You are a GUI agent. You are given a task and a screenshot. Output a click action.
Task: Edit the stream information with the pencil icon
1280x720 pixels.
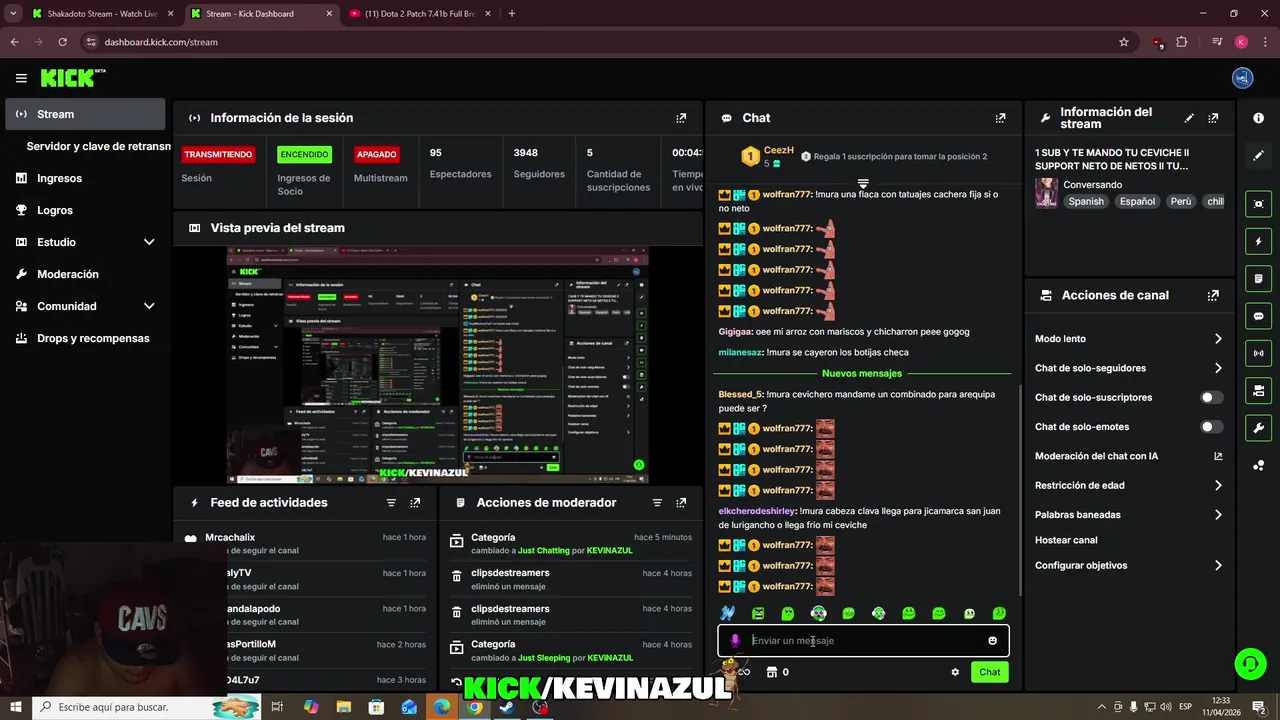[x=1189, y=118]
